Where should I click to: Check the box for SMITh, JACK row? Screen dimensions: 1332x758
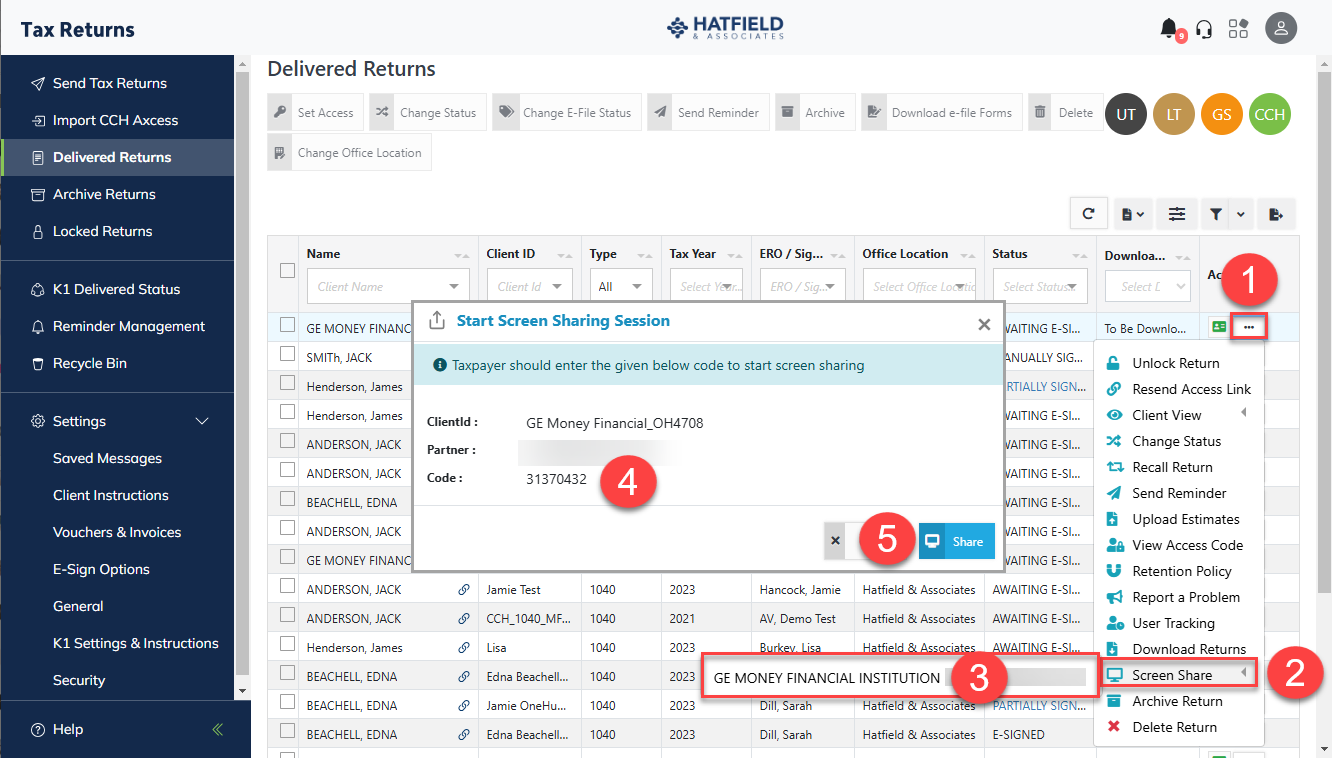288,354
